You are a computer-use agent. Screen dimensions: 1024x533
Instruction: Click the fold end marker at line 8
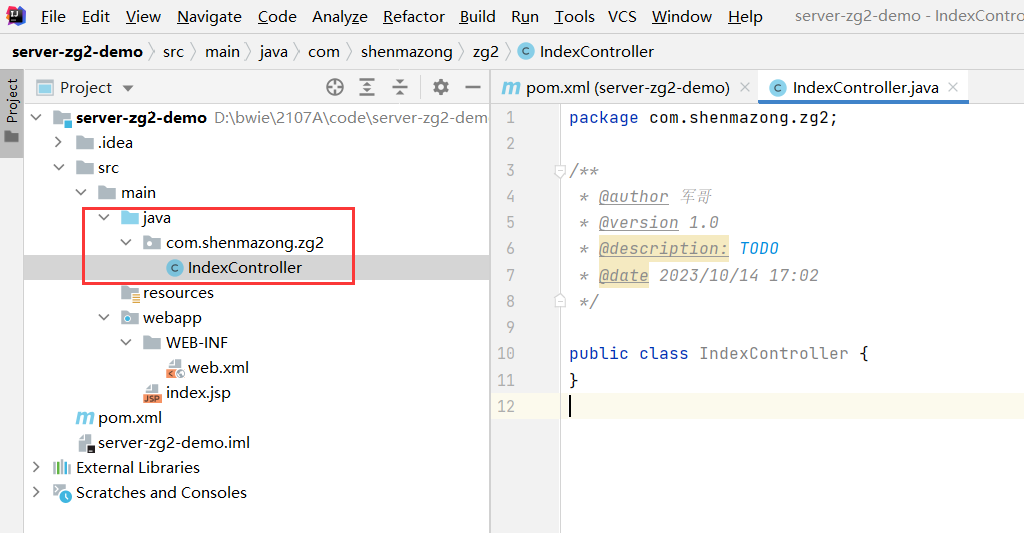560,300
